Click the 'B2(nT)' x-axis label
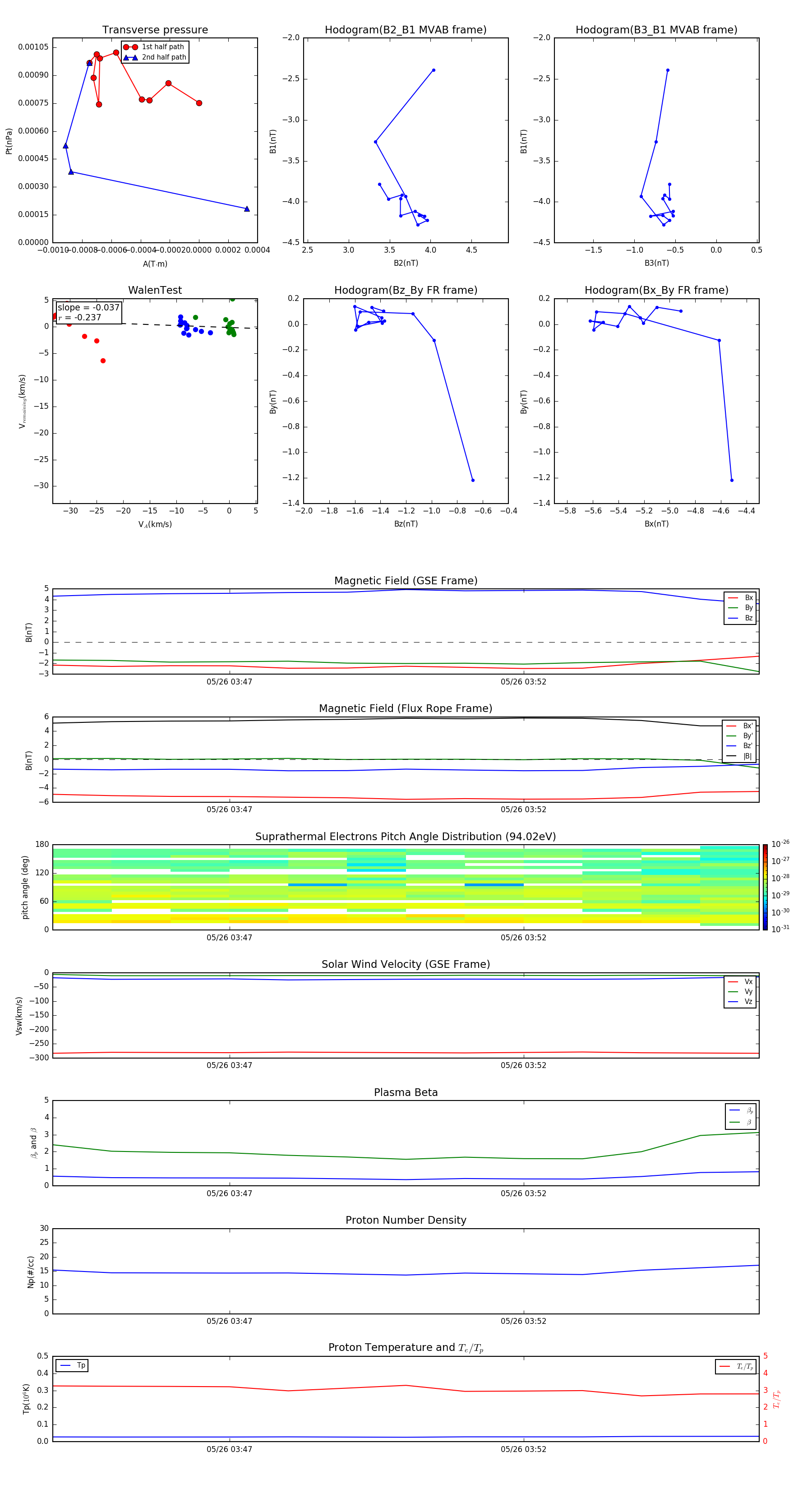This screenshot has height=1489, width=812. [406, 263]
